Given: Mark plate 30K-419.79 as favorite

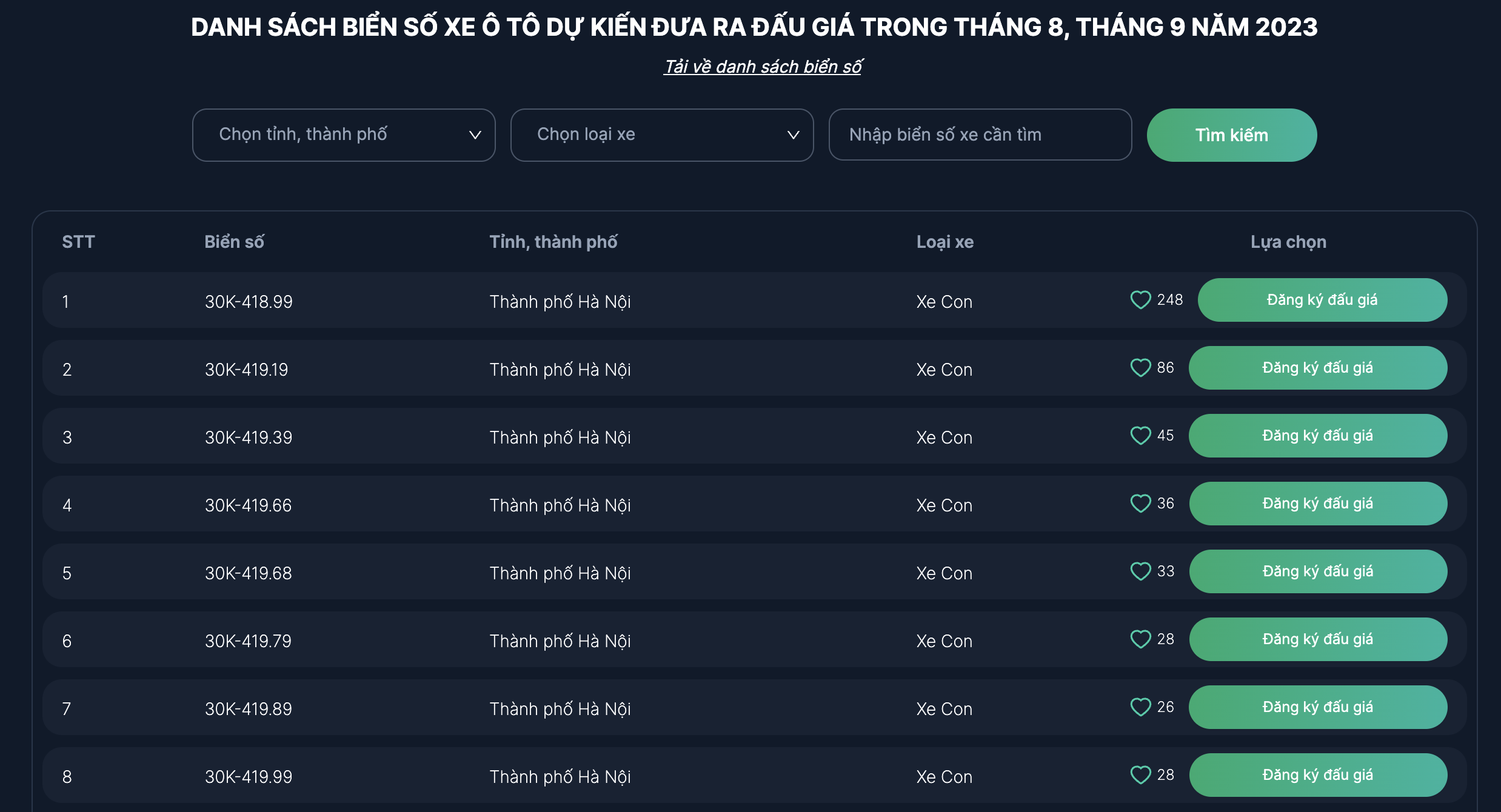Looking at the screenshot, I should (x=1140, y=639).
